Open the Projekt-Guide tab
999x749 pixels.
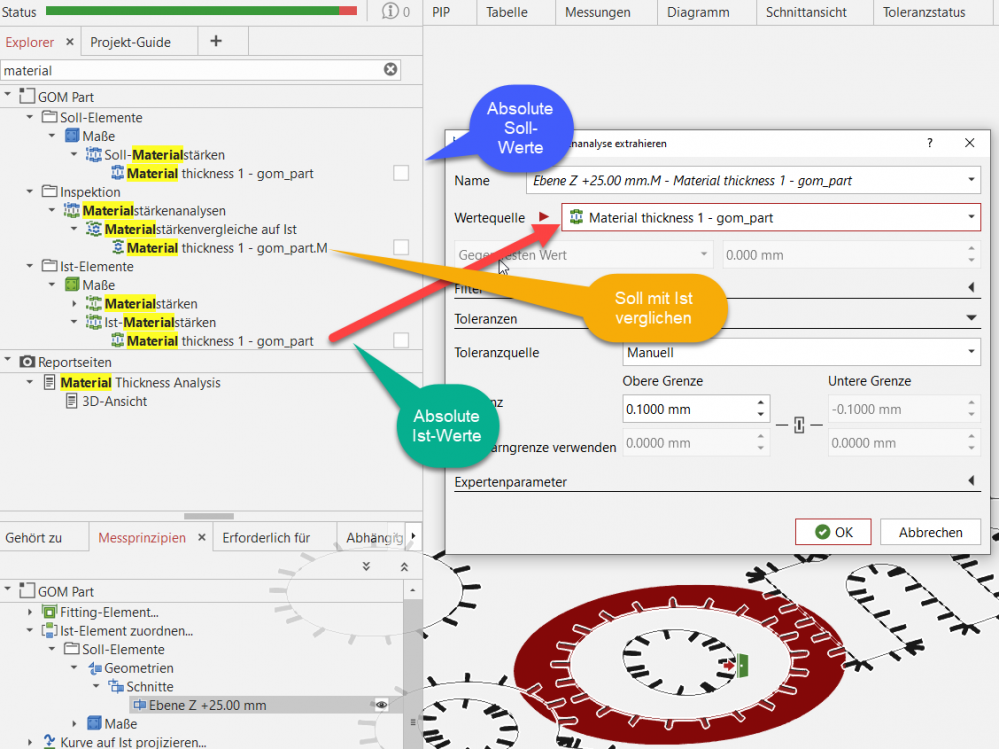tap(130, 42)
